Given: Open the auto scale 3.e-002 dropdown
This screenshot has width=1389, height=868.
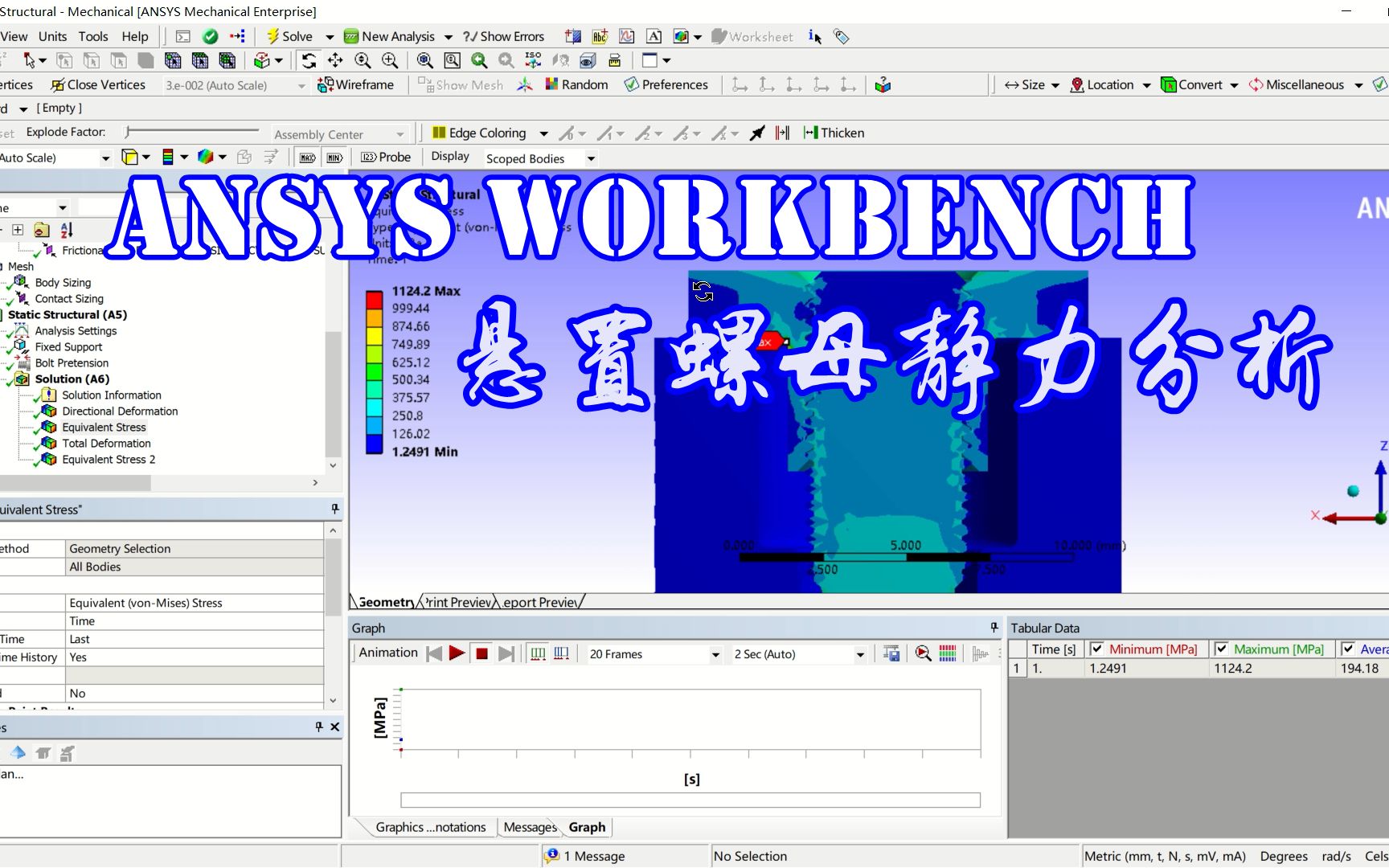Looking at the screenshot, I should point(301,85).
